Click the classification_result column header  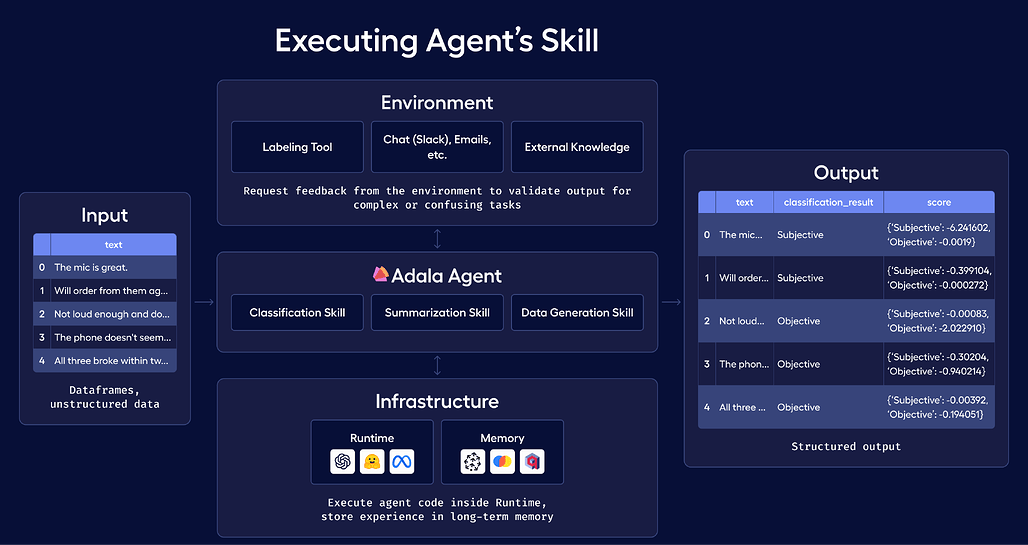(829, 202)
